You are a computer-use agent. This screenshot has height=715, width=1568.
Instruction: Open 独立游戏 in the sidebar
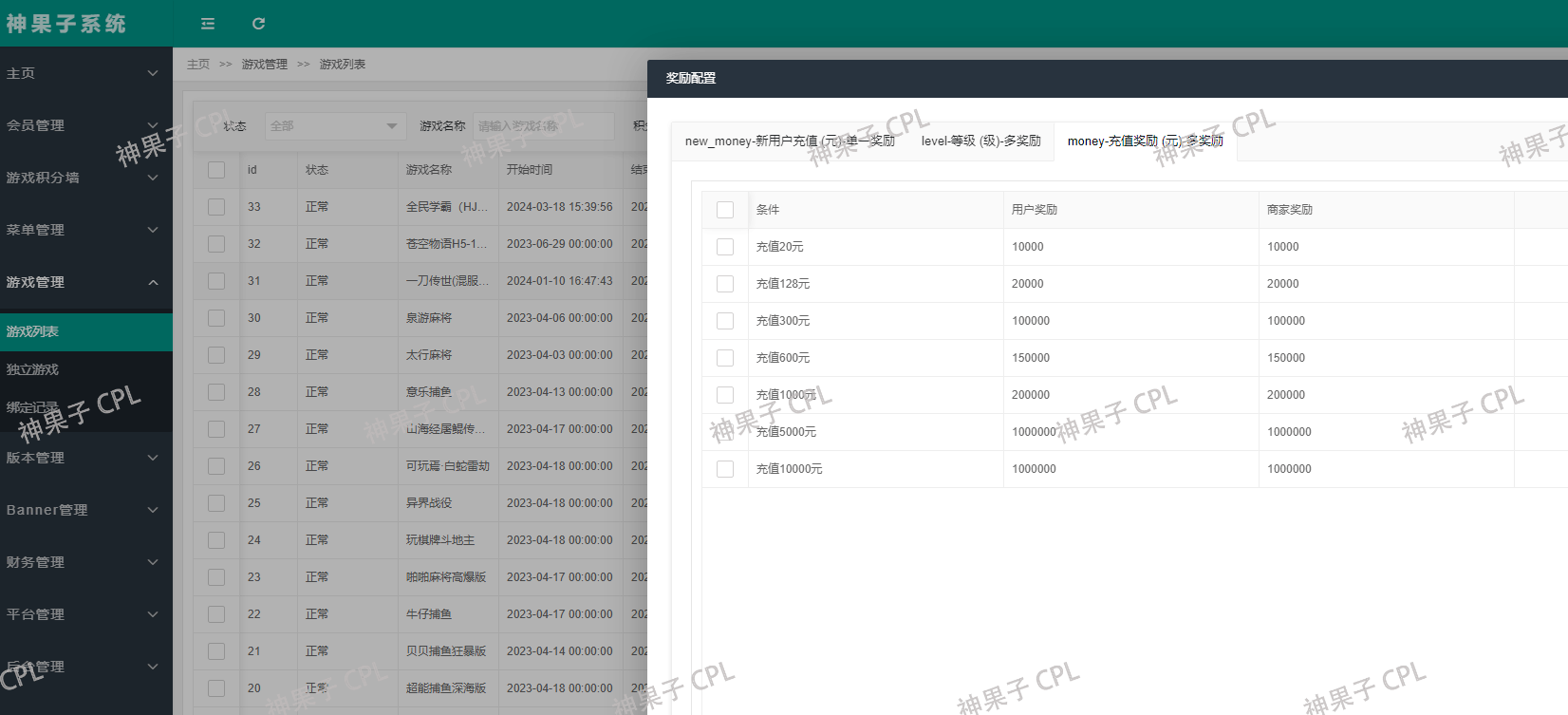(86, 369)
